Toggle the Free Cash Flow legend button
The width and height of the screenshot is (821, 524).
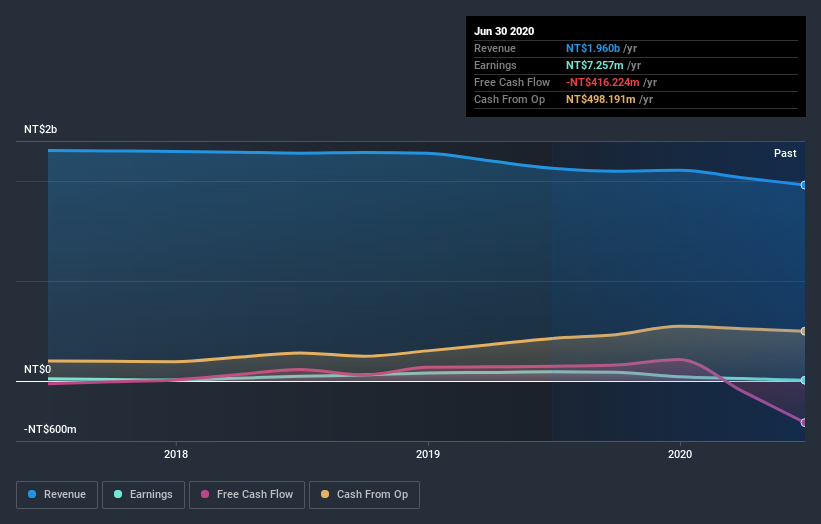247,495
